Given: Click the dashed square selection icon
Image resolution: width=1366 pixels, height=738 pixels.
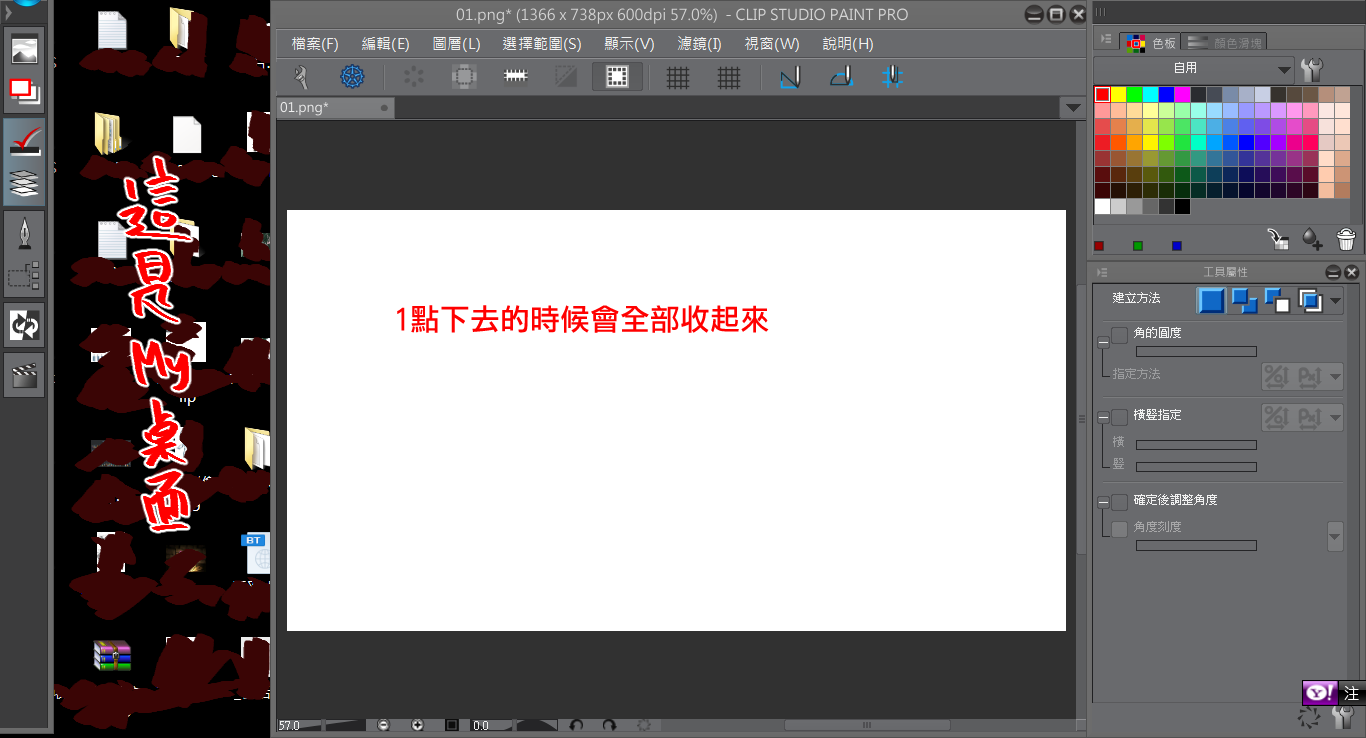Looking at the screenshot, I should click(x=463, y=77).
